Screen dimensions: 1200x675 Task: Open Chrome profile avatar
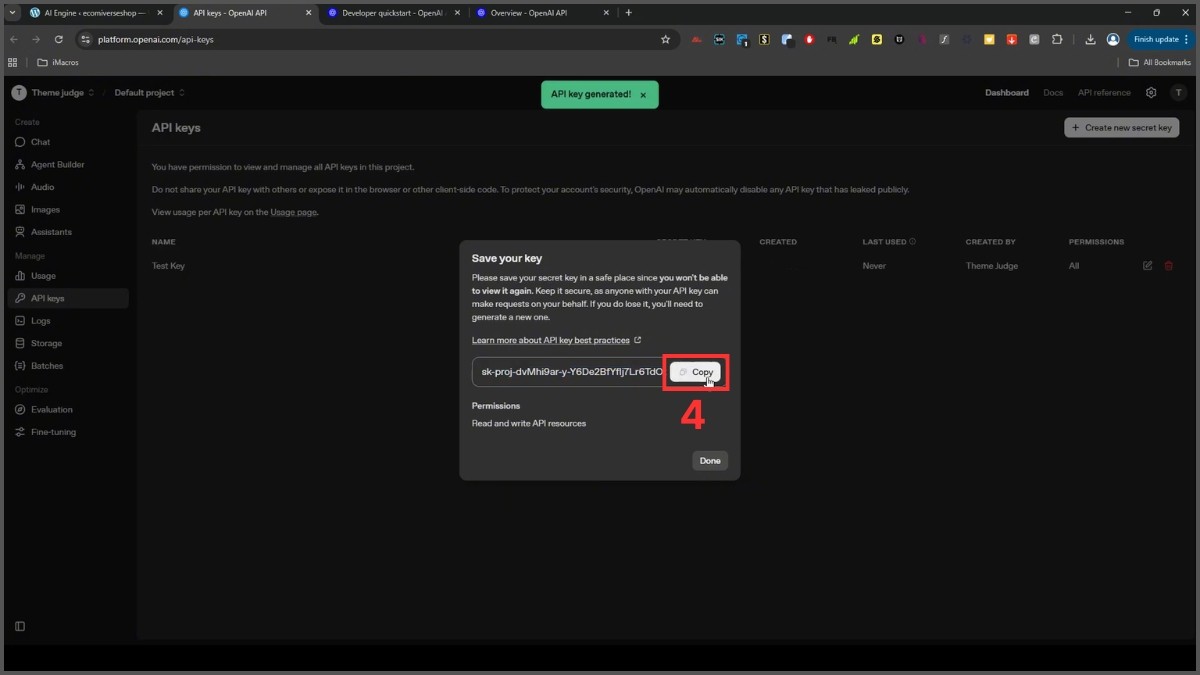pyautogui.click(x=1113, y=39)
